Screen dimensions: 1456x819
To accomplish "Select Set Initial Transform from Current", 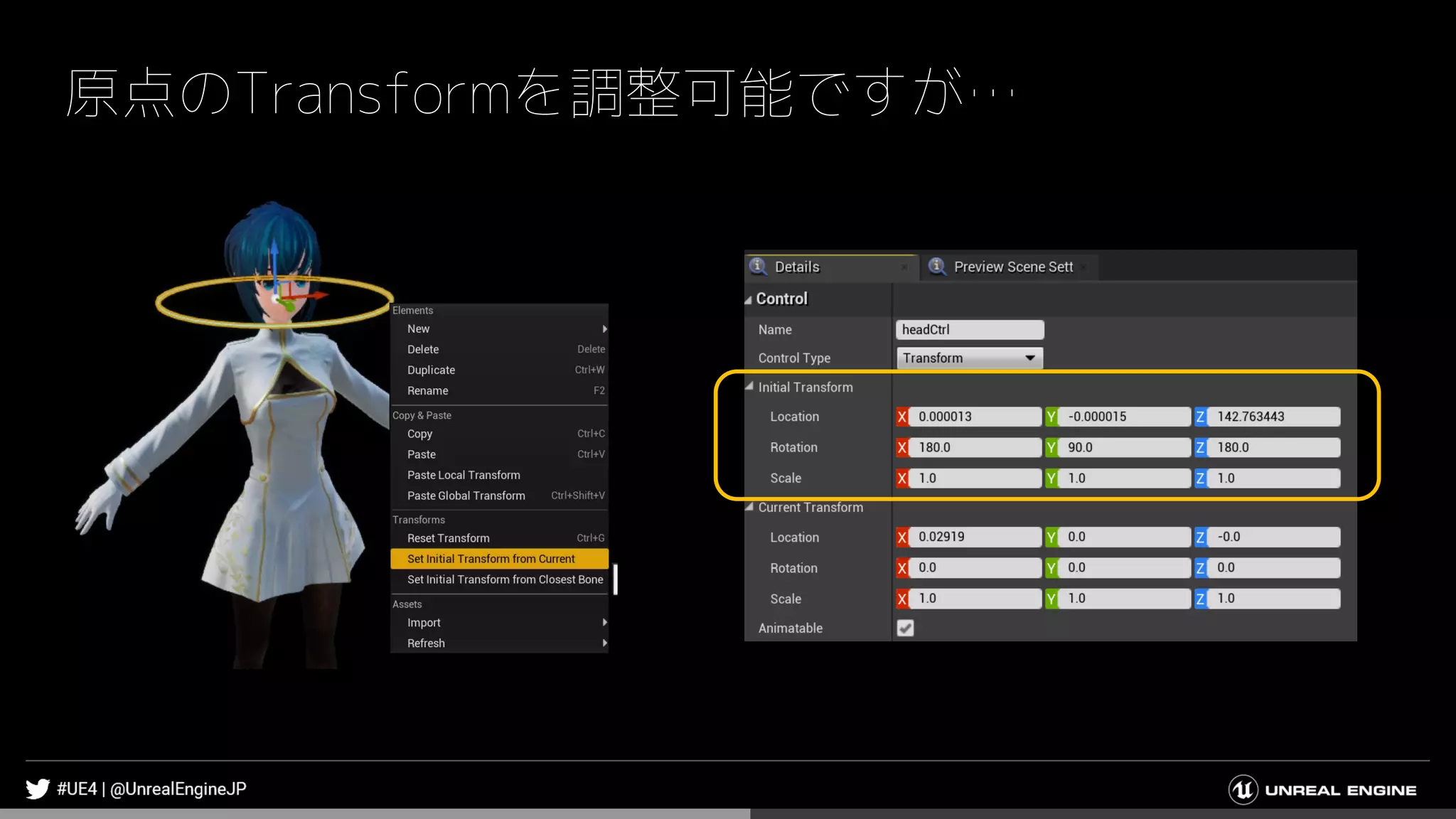I will (499, 559).
